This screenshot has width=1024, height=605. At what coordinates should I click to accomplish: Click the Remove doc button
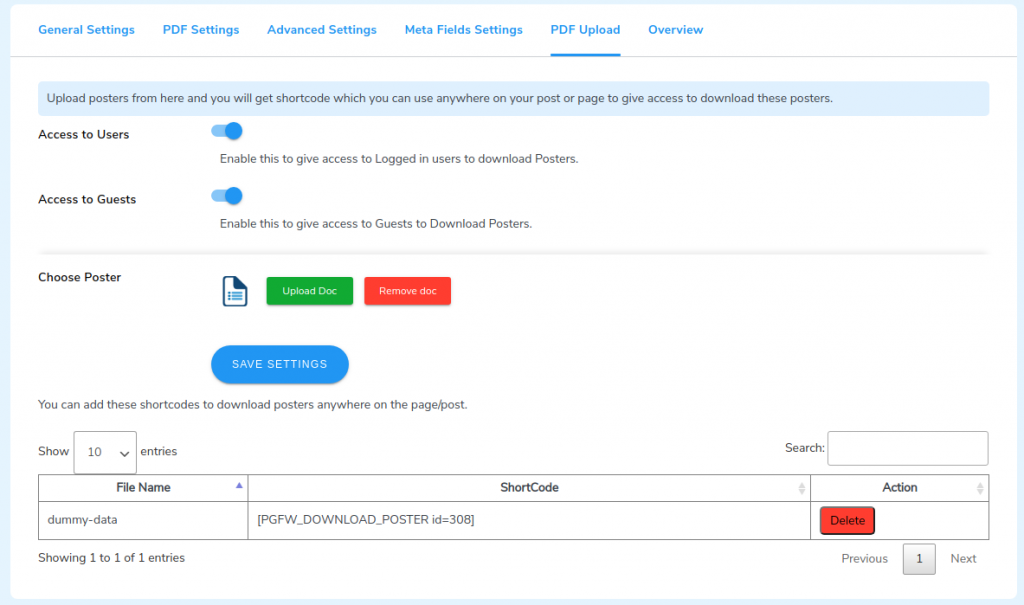pyautogui.click(x=407, y=290)
